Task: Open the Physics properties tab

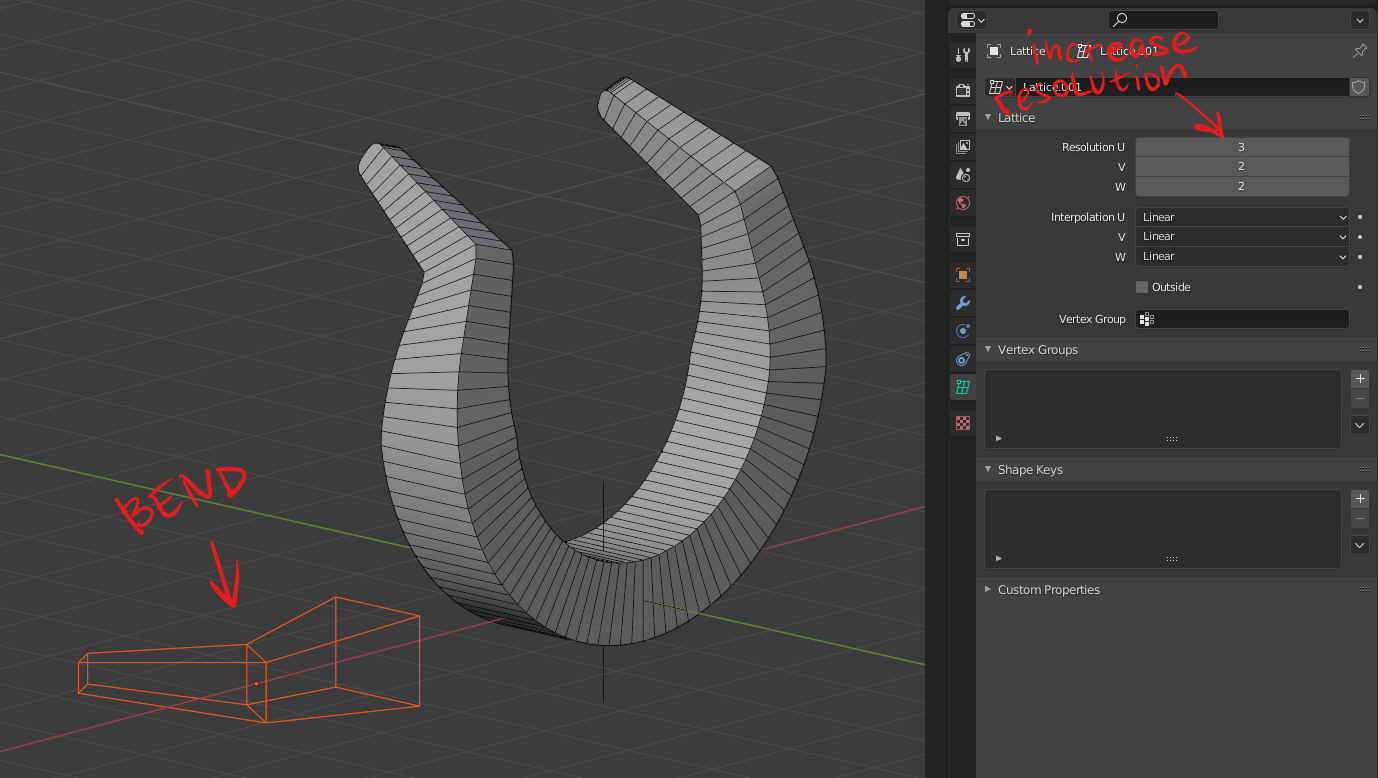Action: tap(963, 331)
